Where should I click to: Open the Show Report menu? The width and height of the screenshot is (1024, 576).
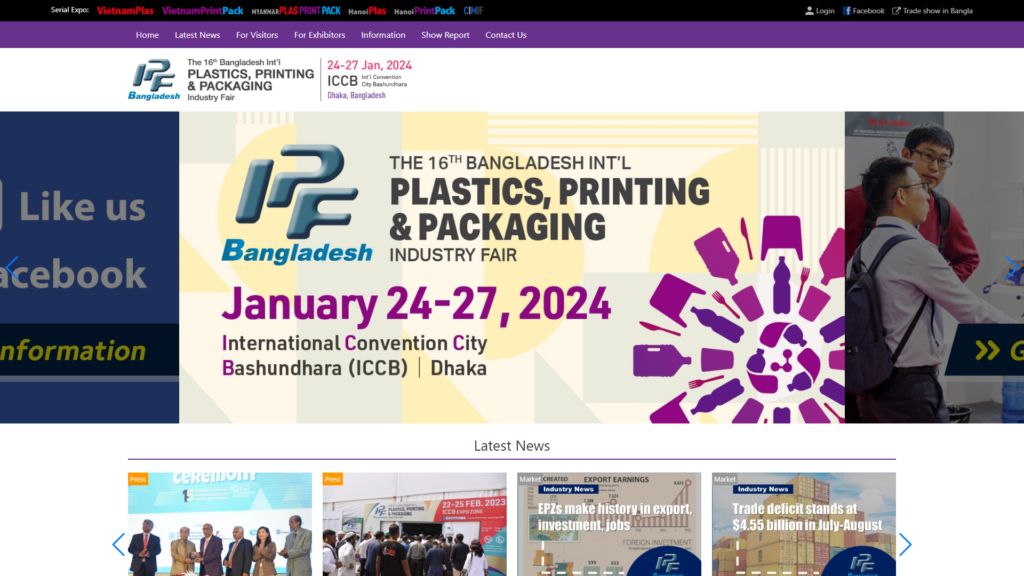[445, 35]
